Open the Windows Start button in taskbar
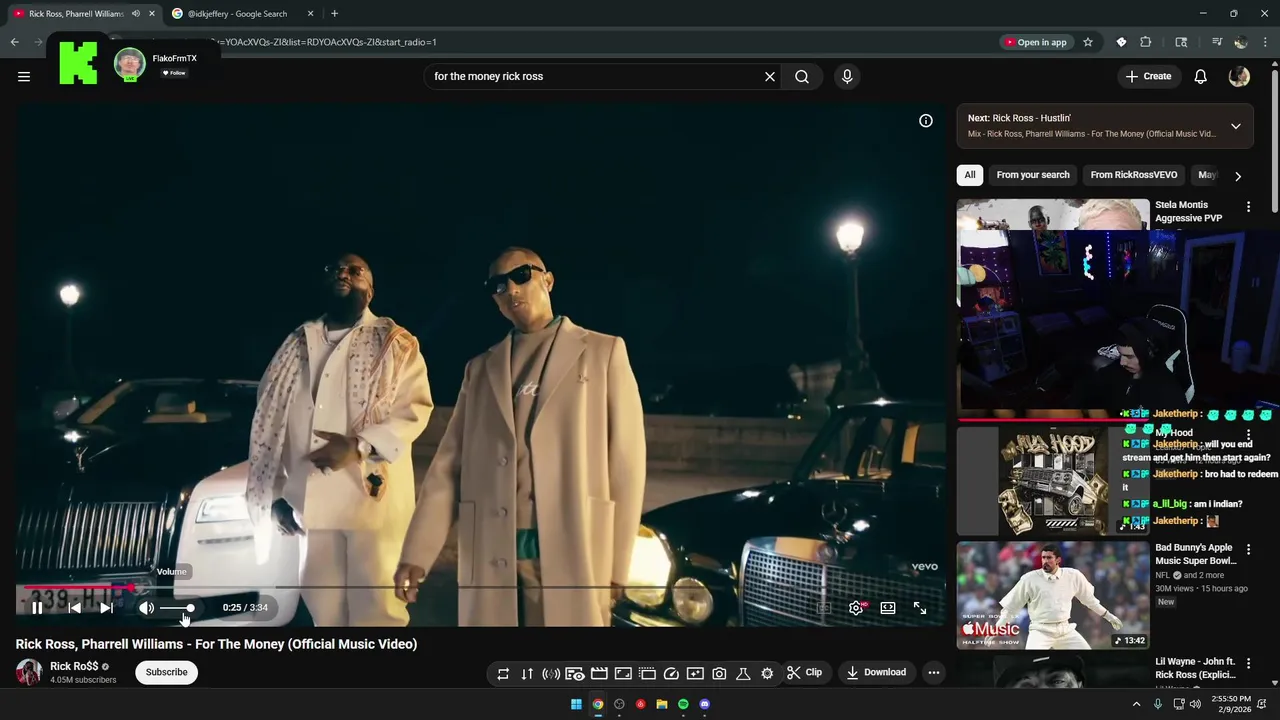The height and width of the screenshot is (720, 1280). click(576, 704)
